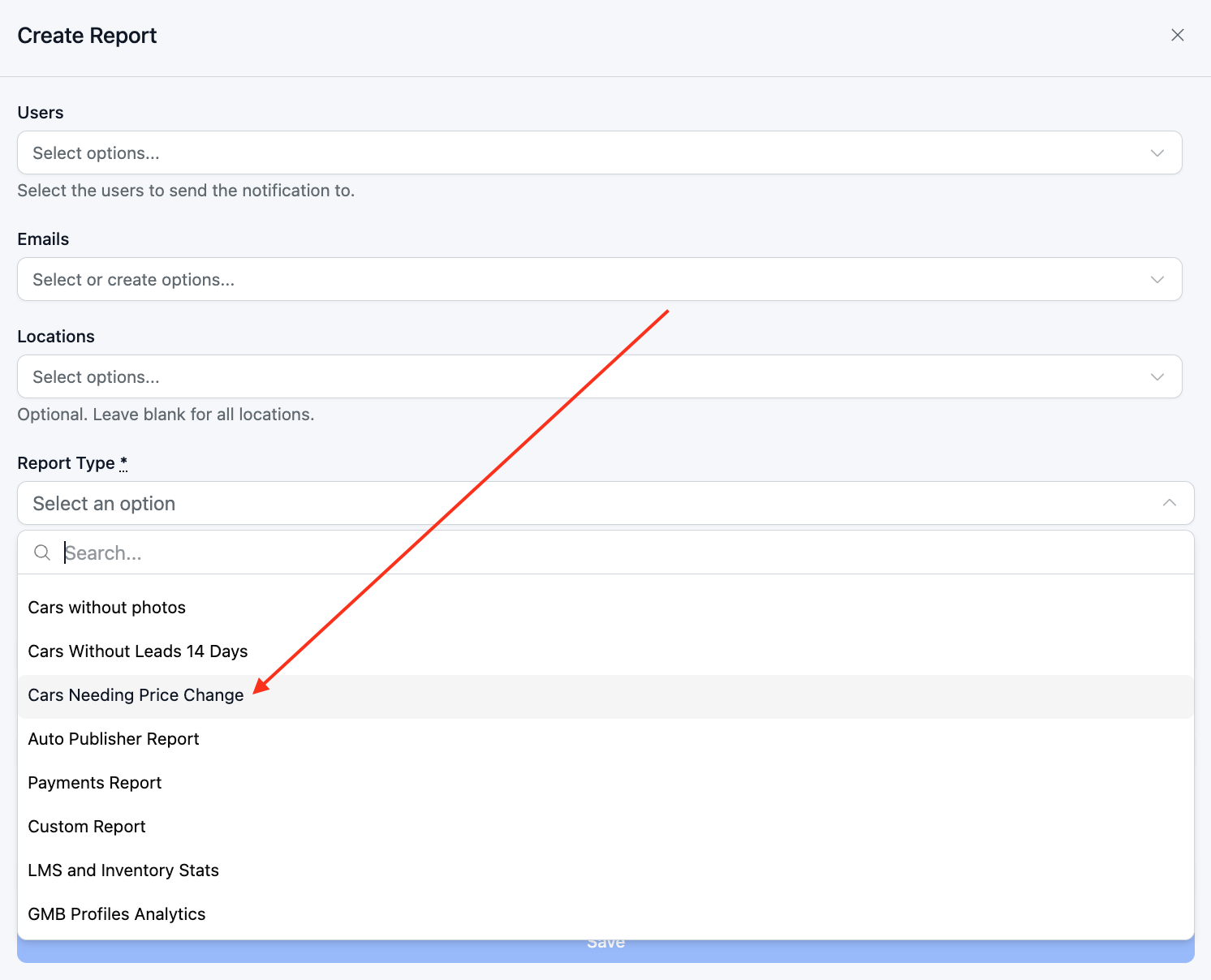The image size is (1211, 980).
Task: Click the Users field label
Action: pos(41,113)
